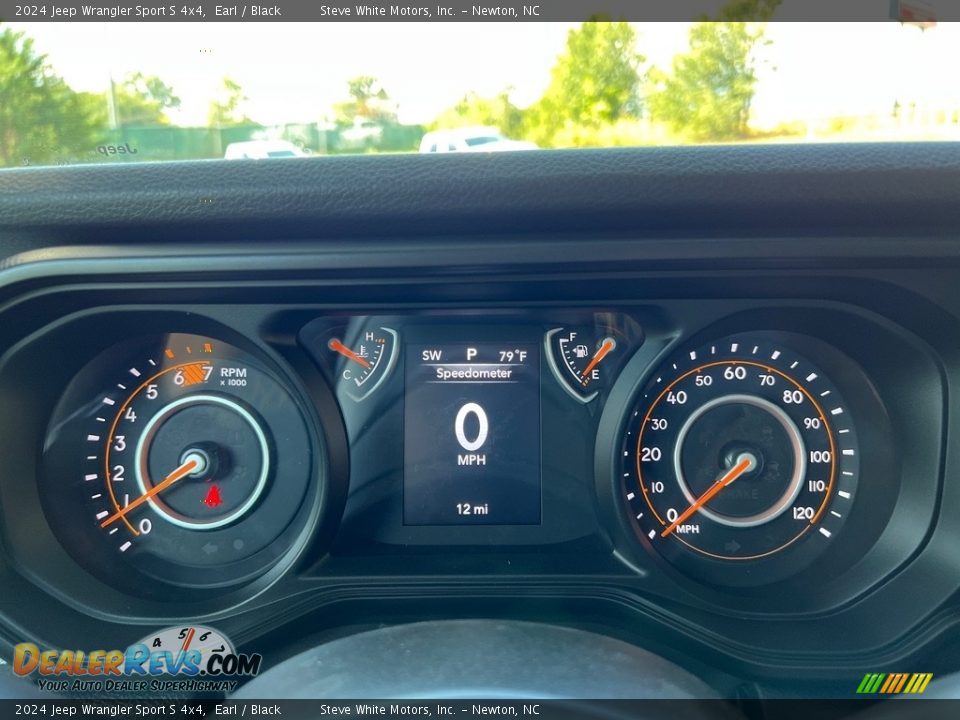Click the 120 mark on speedometer

pyautogui.click(x=803, y=513)
